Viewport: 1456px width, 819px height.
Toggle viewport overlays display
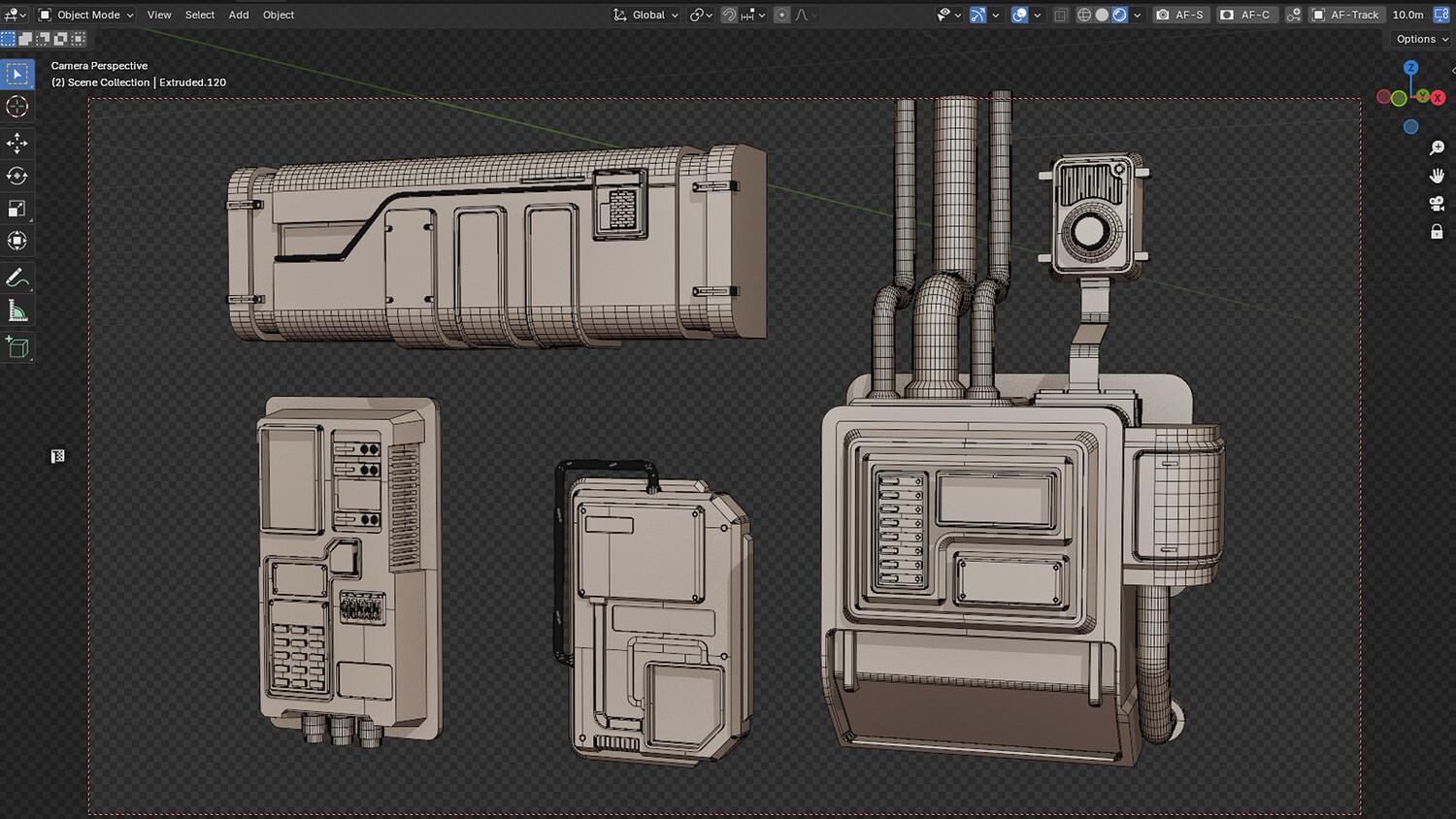1019,15
